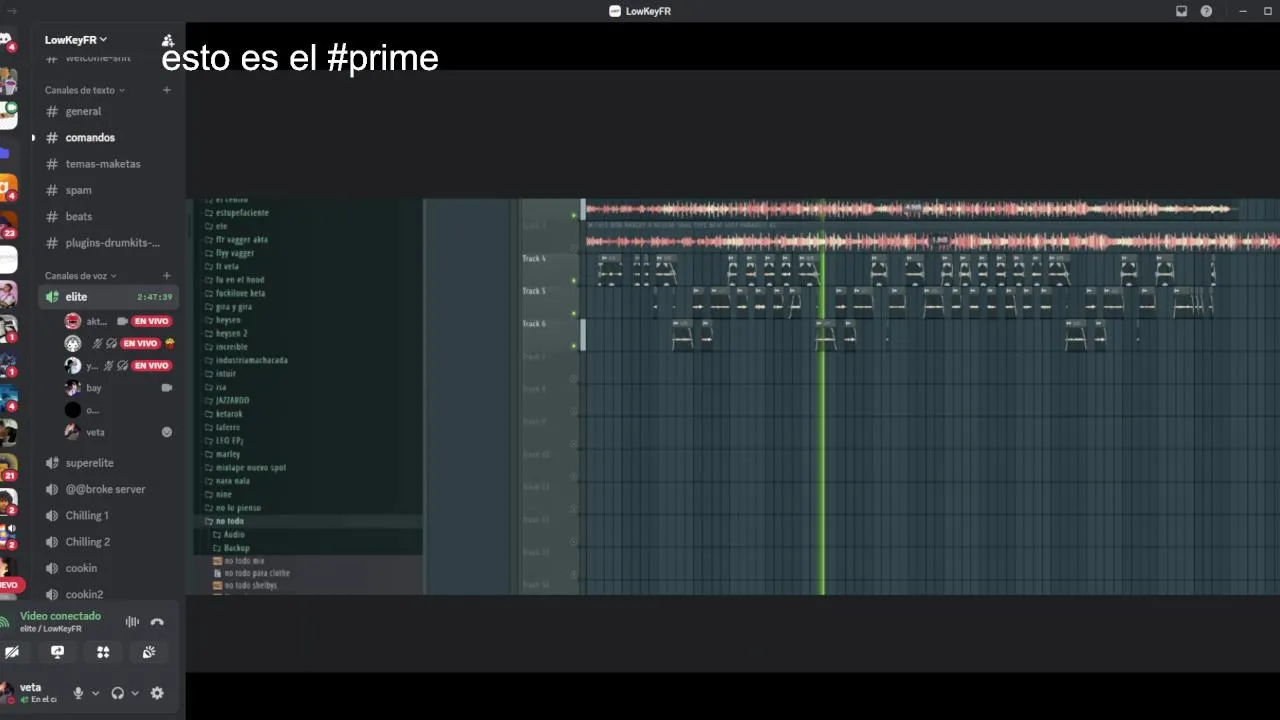Click the invite people icon beside LowKeyFR
1280x720 pixels.
168,40
